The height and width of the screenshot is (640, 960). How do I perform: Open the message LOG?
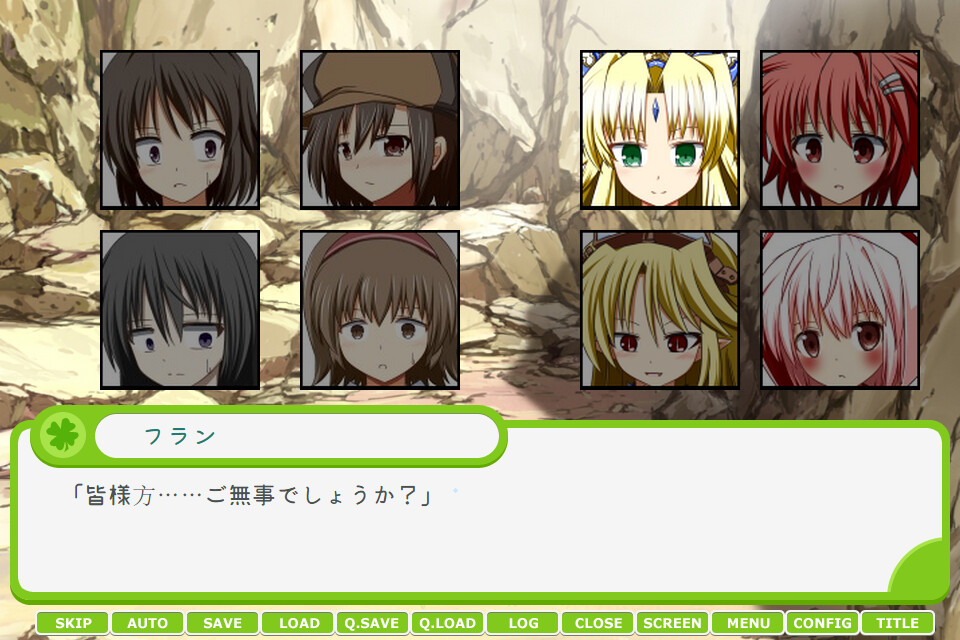[x=523, y=623]
